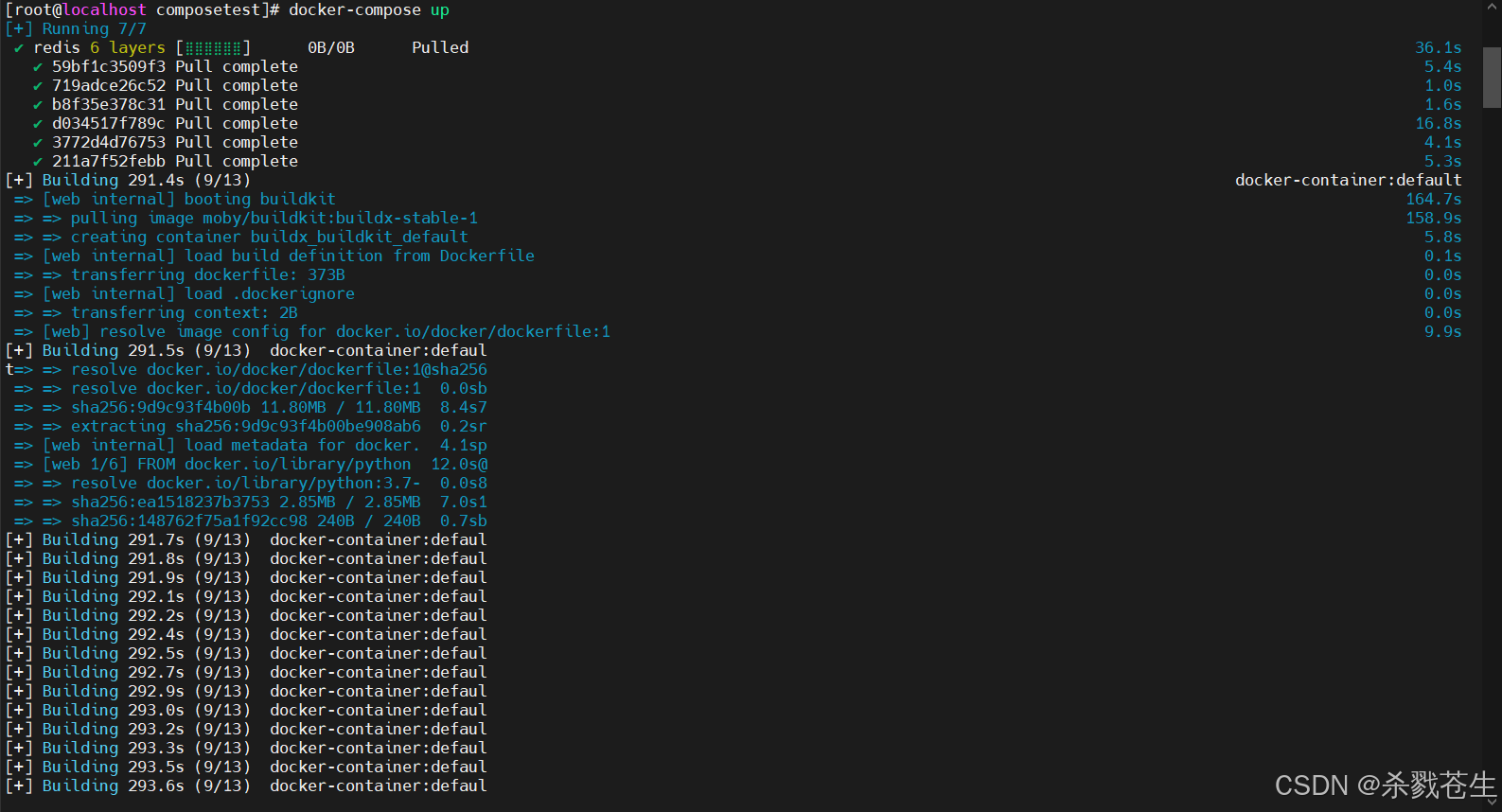Click the '158.9s' timing value

[1434, 218]
